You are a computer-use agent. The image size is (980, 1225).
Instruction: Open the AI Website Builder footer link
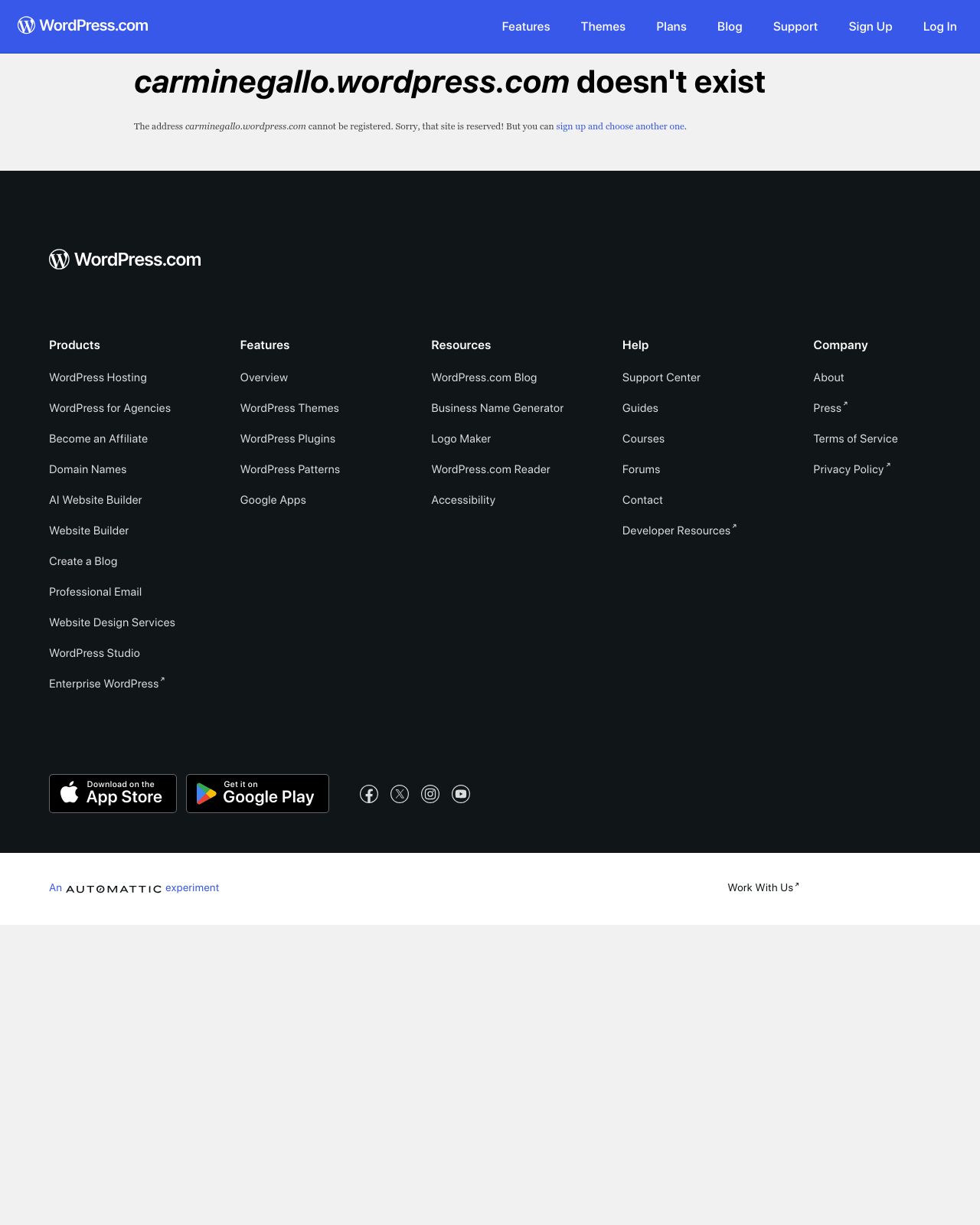[96, 500]
